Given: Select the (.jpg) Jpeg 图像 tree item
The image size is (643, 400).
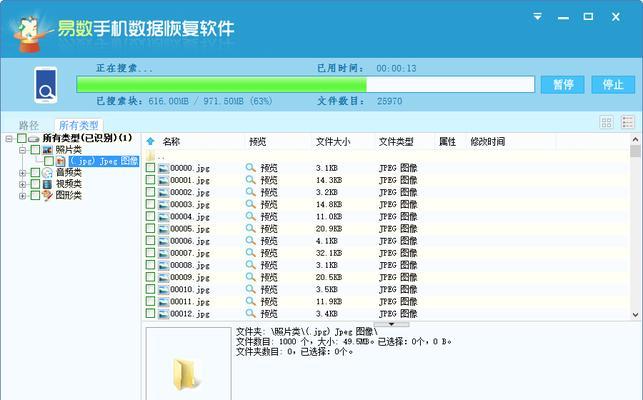Looking at the screenshot, I should click(x=103, y=161).
